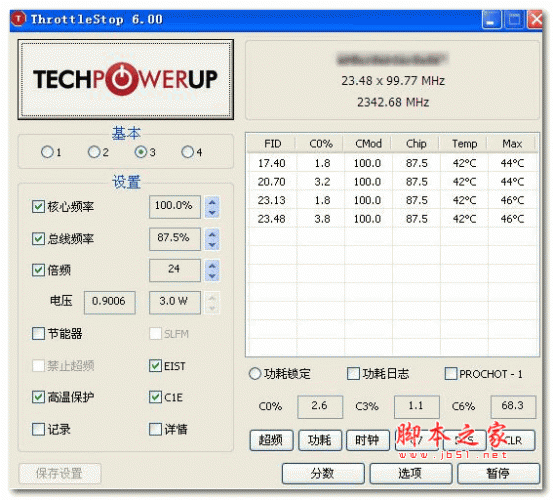Decrease multiplier 24 with down arrow
This screenshot has width=553, height=500.
pyautogui.click(x=212, y=276)
